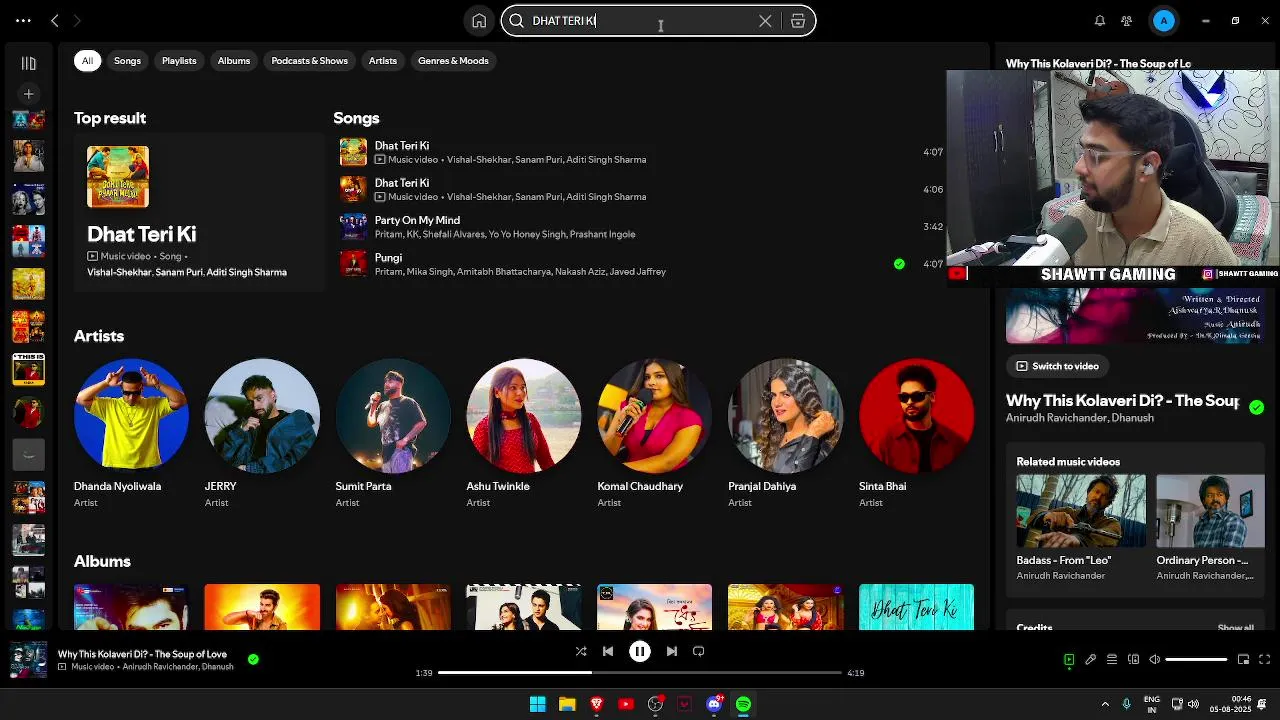Filter results by Playlists
Screen dimensions: 1280x720
point(179,61)
